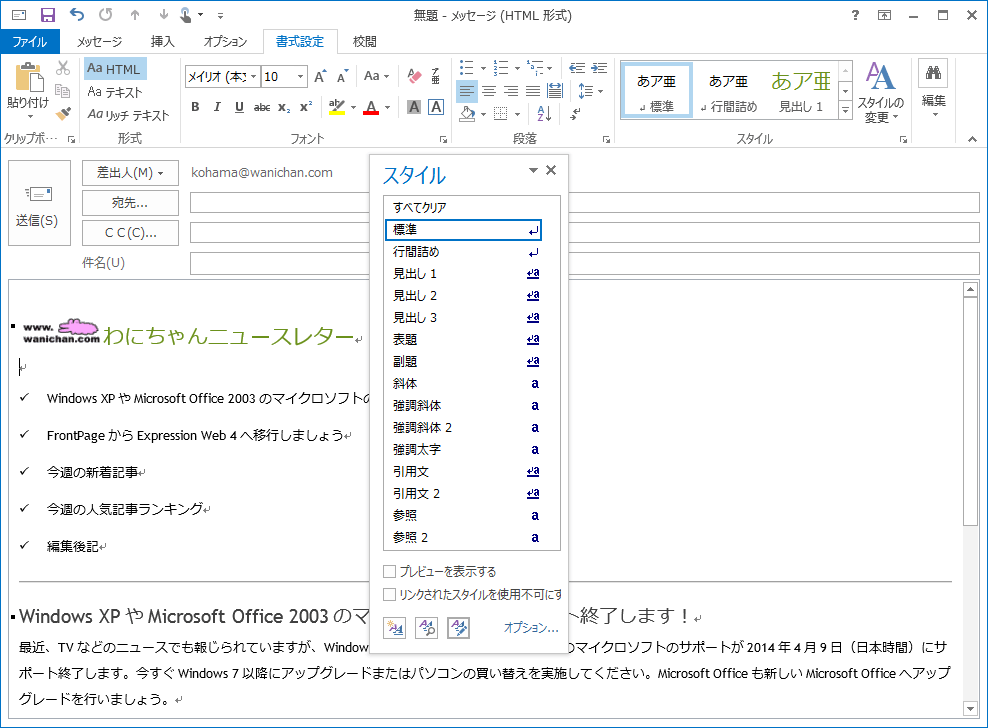Select 見出し 1 in Styles pane list
Viewport: 988px width, 728px height.
(x=464, y=274)
